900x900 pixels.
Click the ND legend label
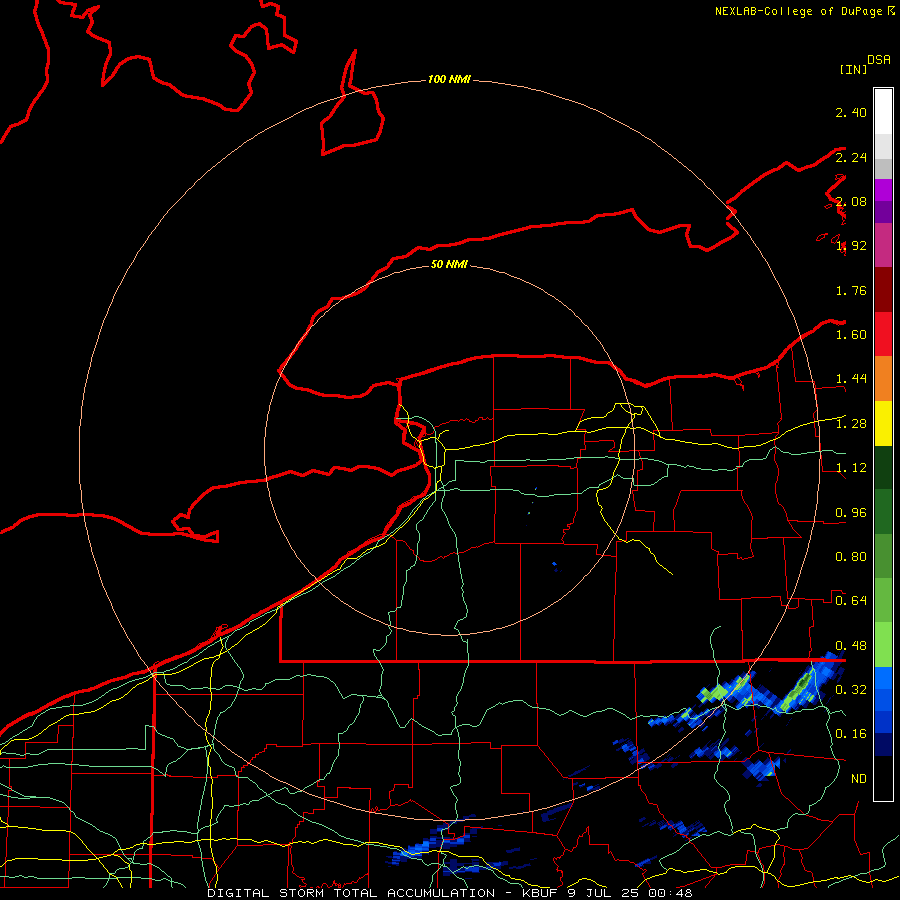pyautogui.click(x=859, y=779)
